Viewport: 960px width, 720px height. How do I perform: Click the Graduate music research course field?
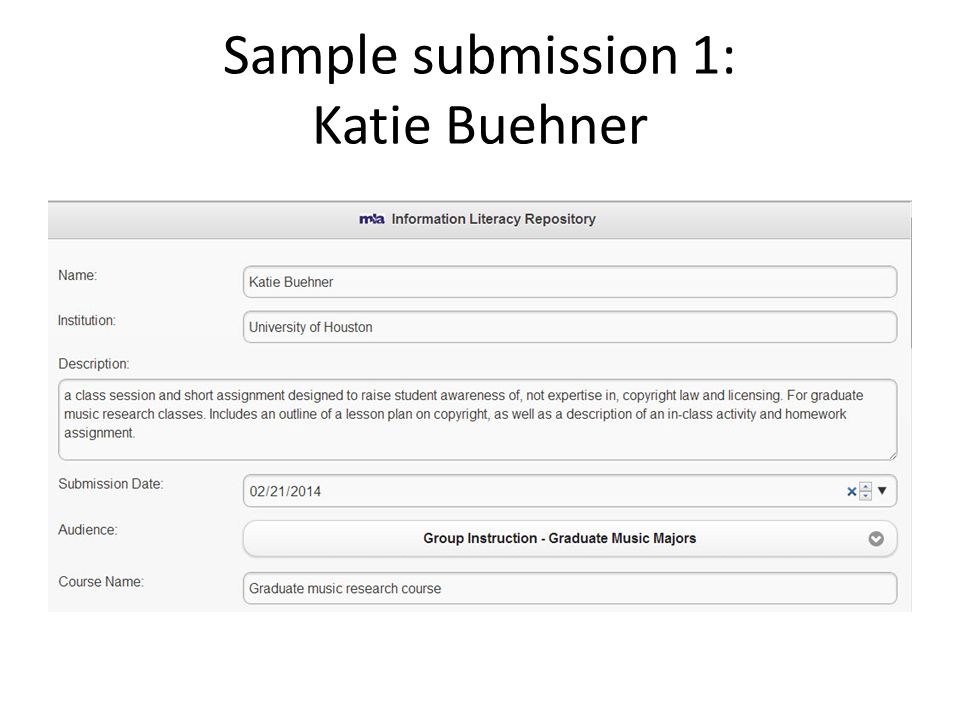(570, 588)
